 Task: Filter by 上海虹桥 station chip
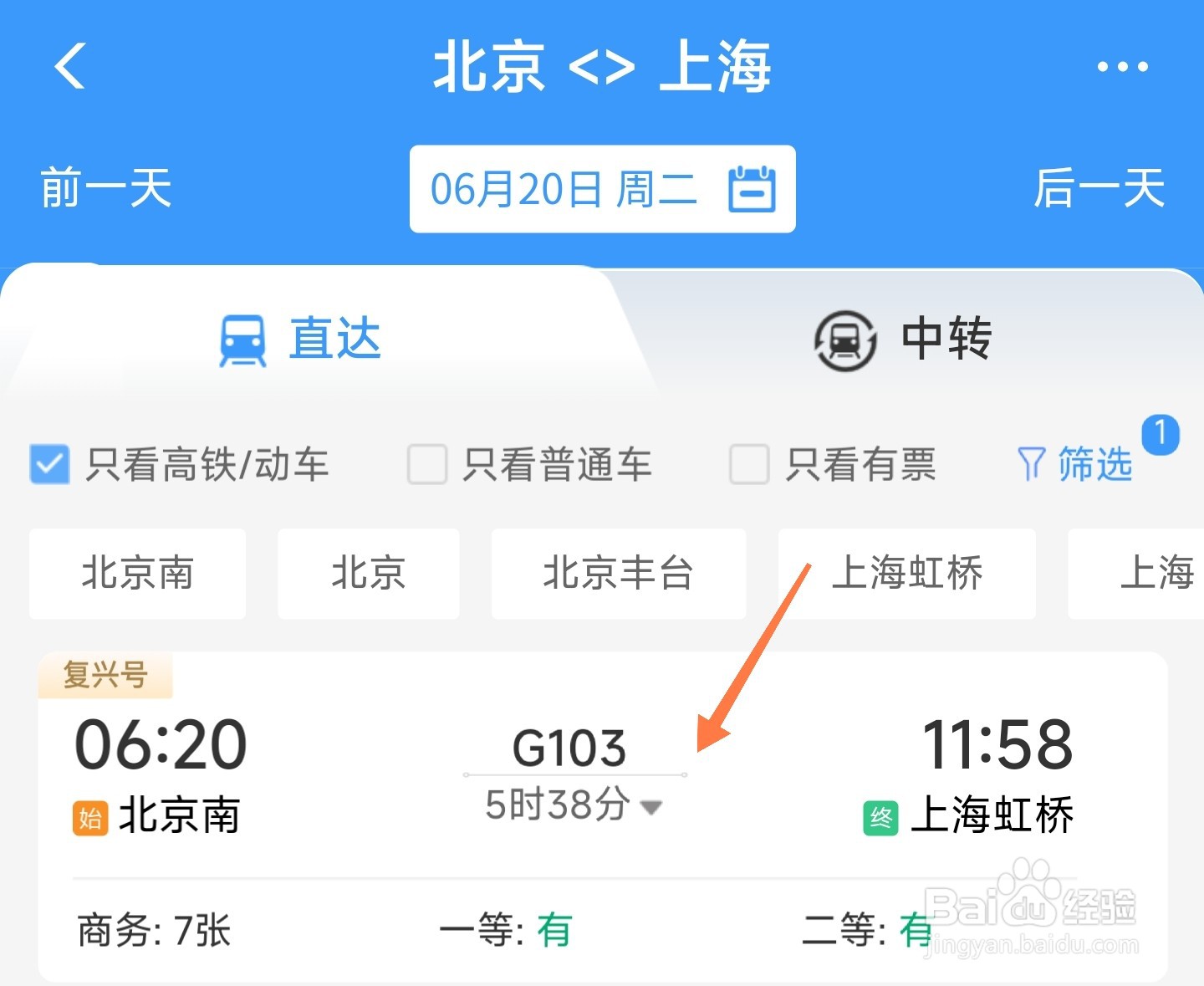coord(907,574)
